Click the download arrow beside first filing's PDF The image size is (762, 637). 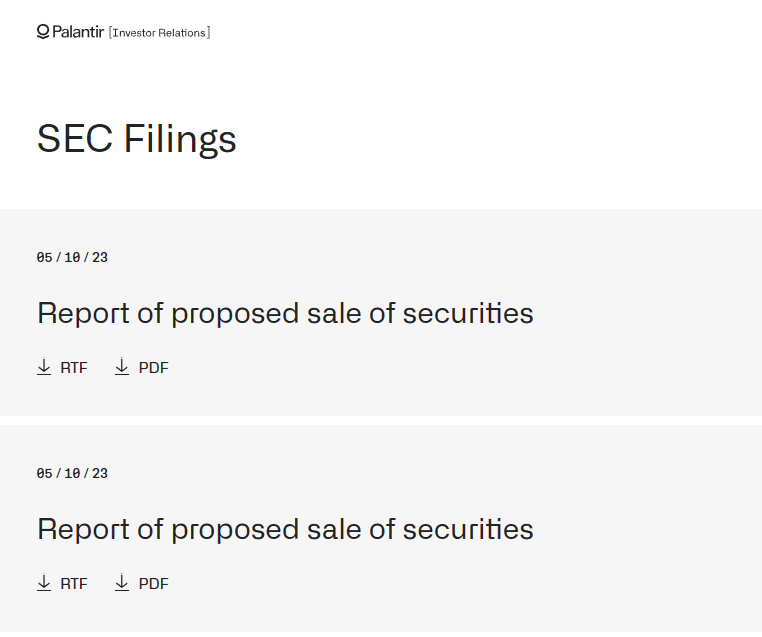122,367
